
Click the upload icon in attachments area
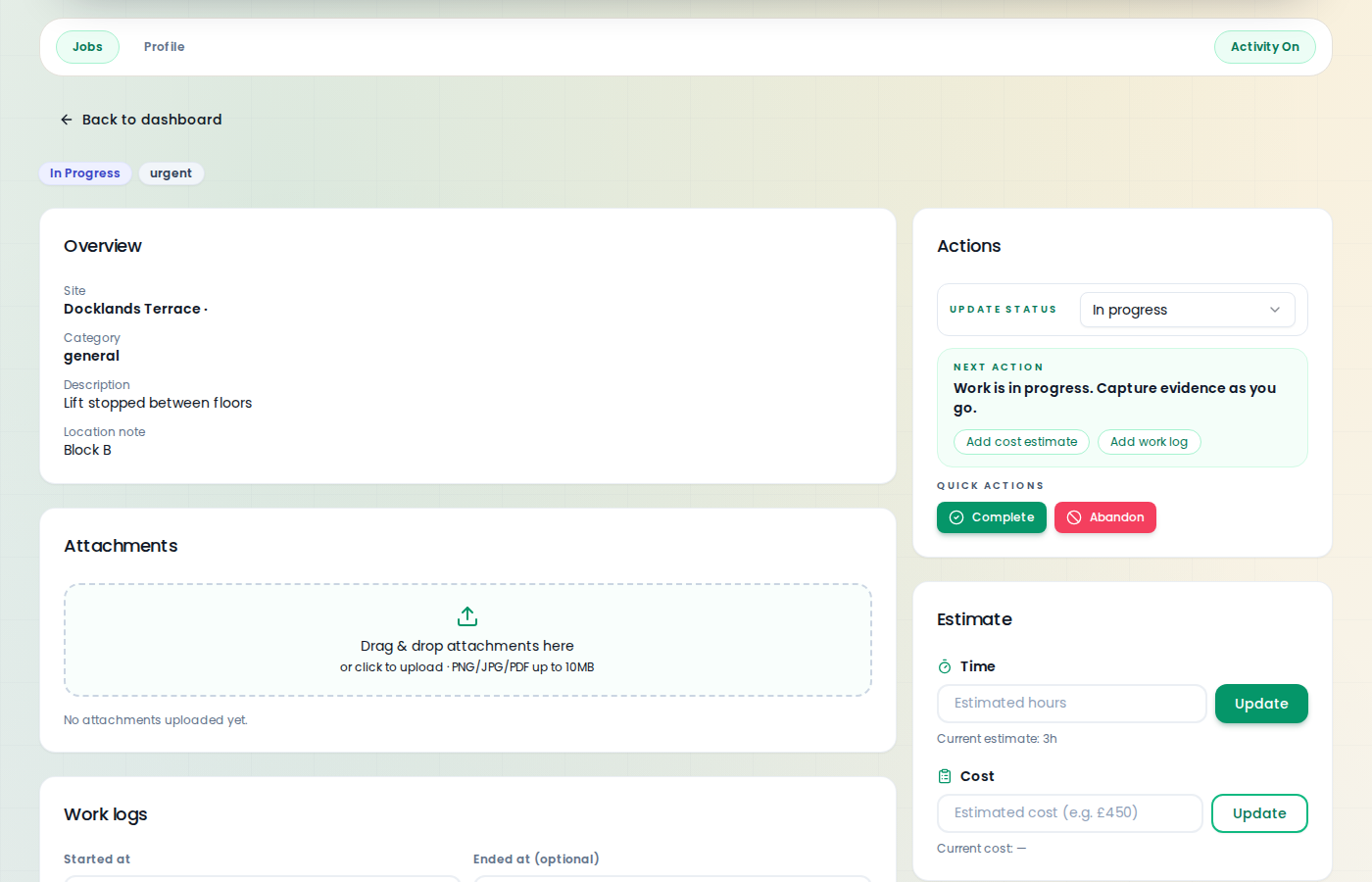click(467, 616)
